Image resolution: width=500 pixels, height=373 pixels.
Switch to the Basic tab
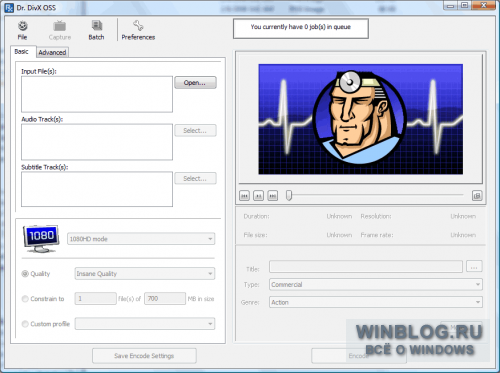pos(21,52)
